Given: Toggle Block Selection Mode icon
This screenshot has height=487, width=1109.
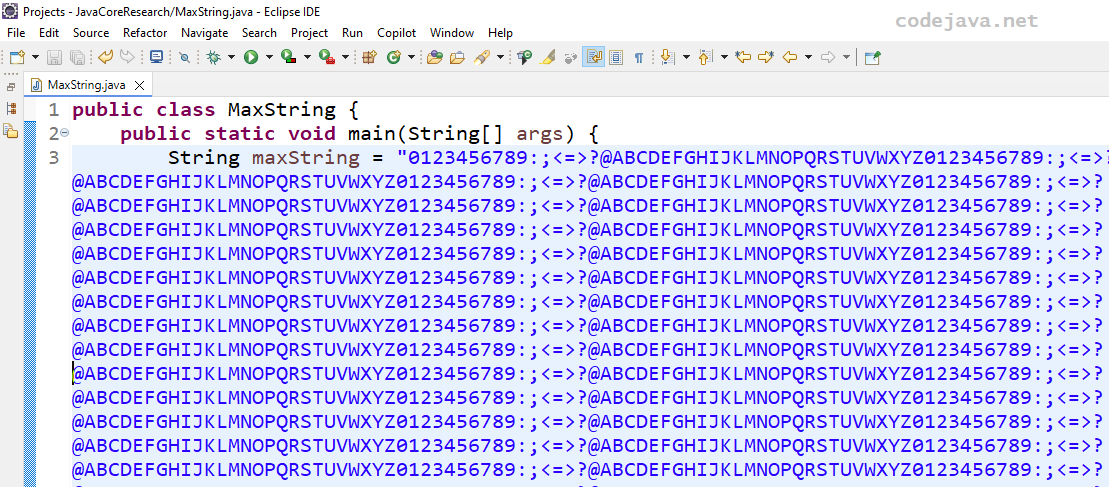Looking at the screenshot, I should pos(615,57).
